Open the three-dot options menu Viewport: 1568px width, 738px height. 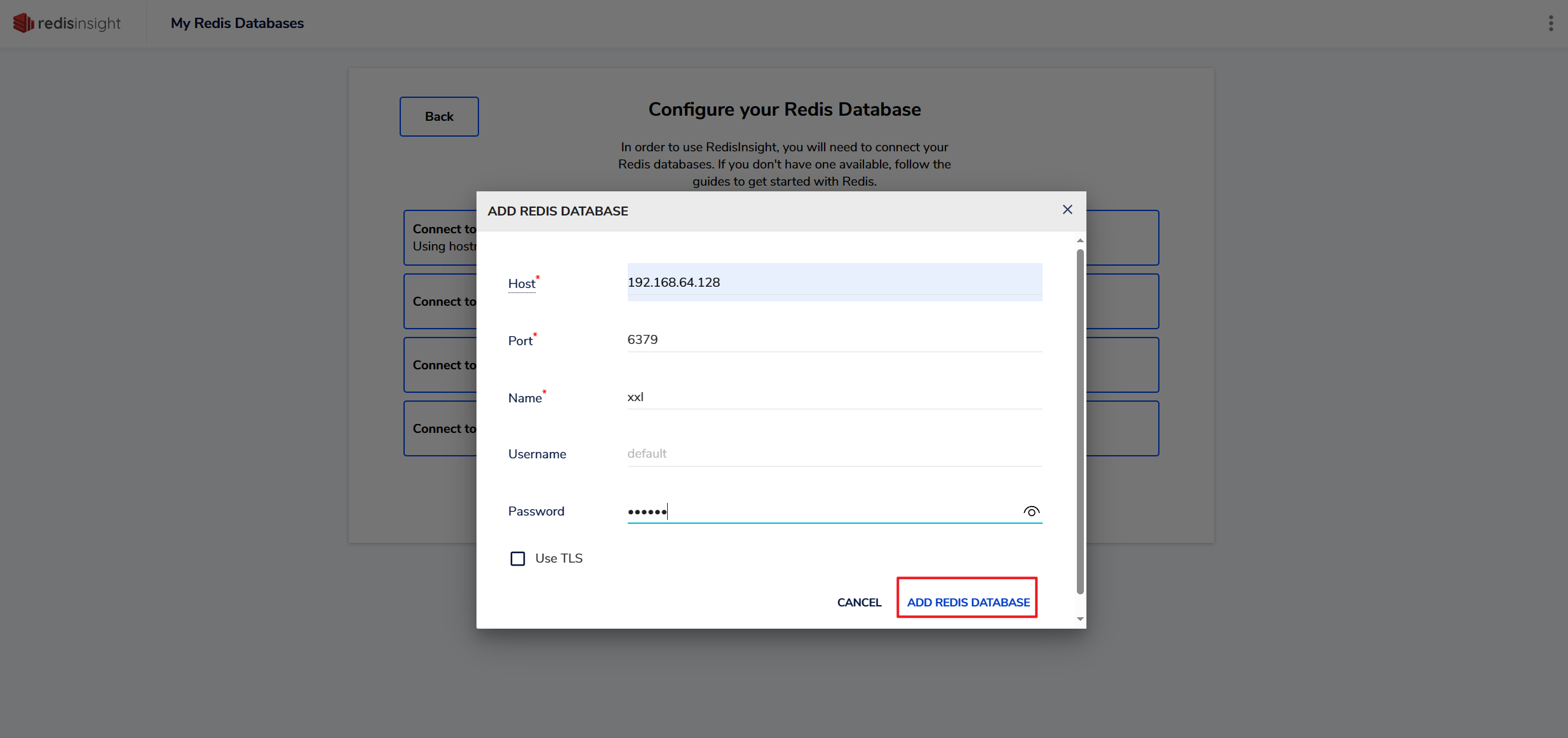coord(1551,24)
